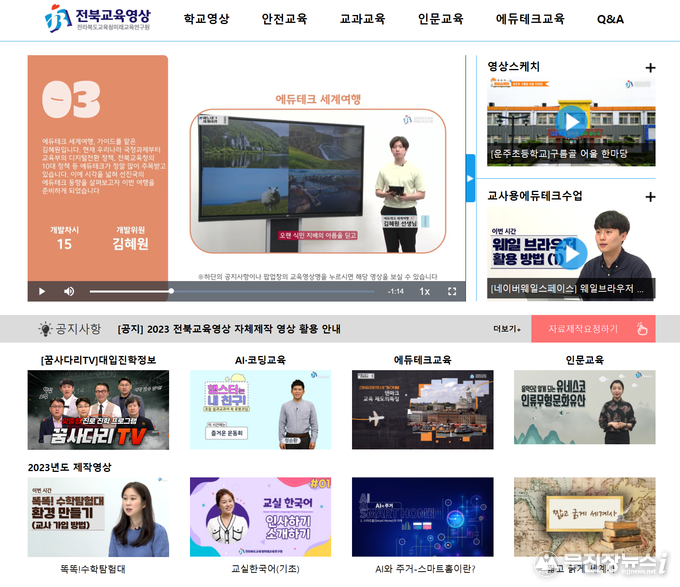The width and height of the screenshot is (680, 587).
Task: Mute the video using the speaker icon
Action: tap(69, 291)
